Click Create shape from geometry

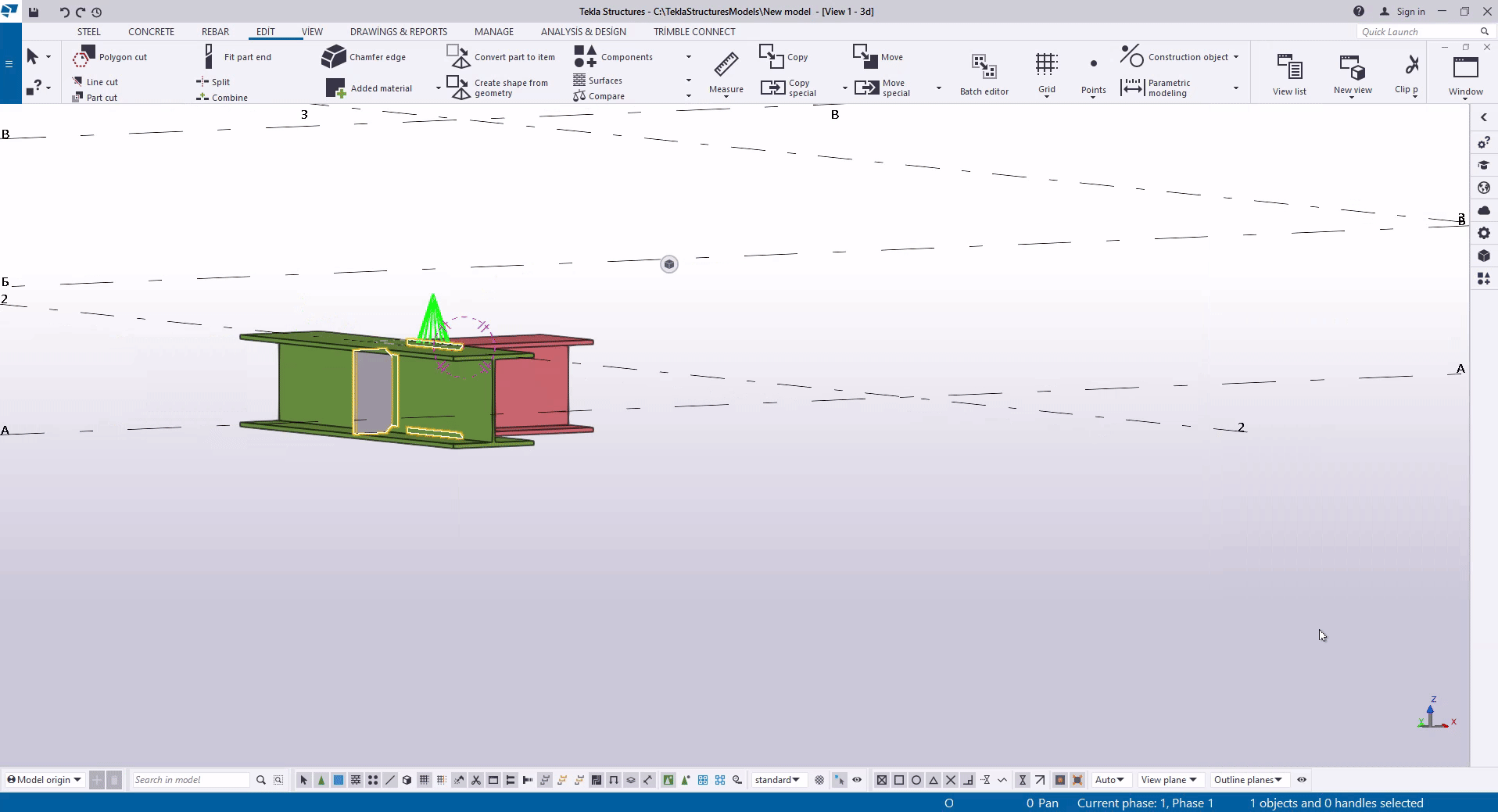point(498,88)
